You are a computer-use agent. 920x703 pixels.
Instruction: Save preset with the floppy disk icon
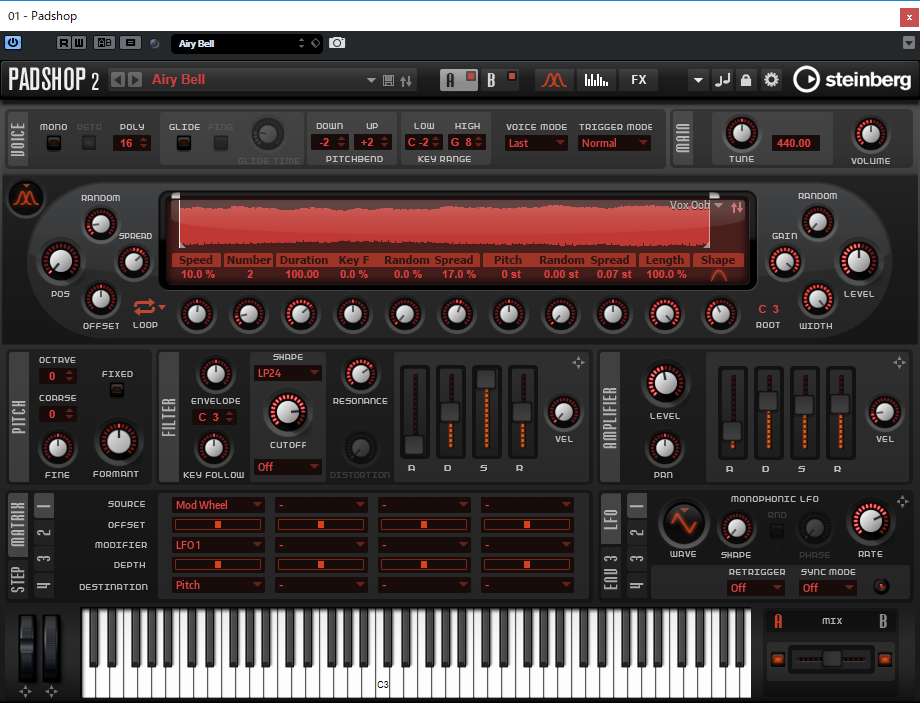pyautogui.click(x=388, y=80)
